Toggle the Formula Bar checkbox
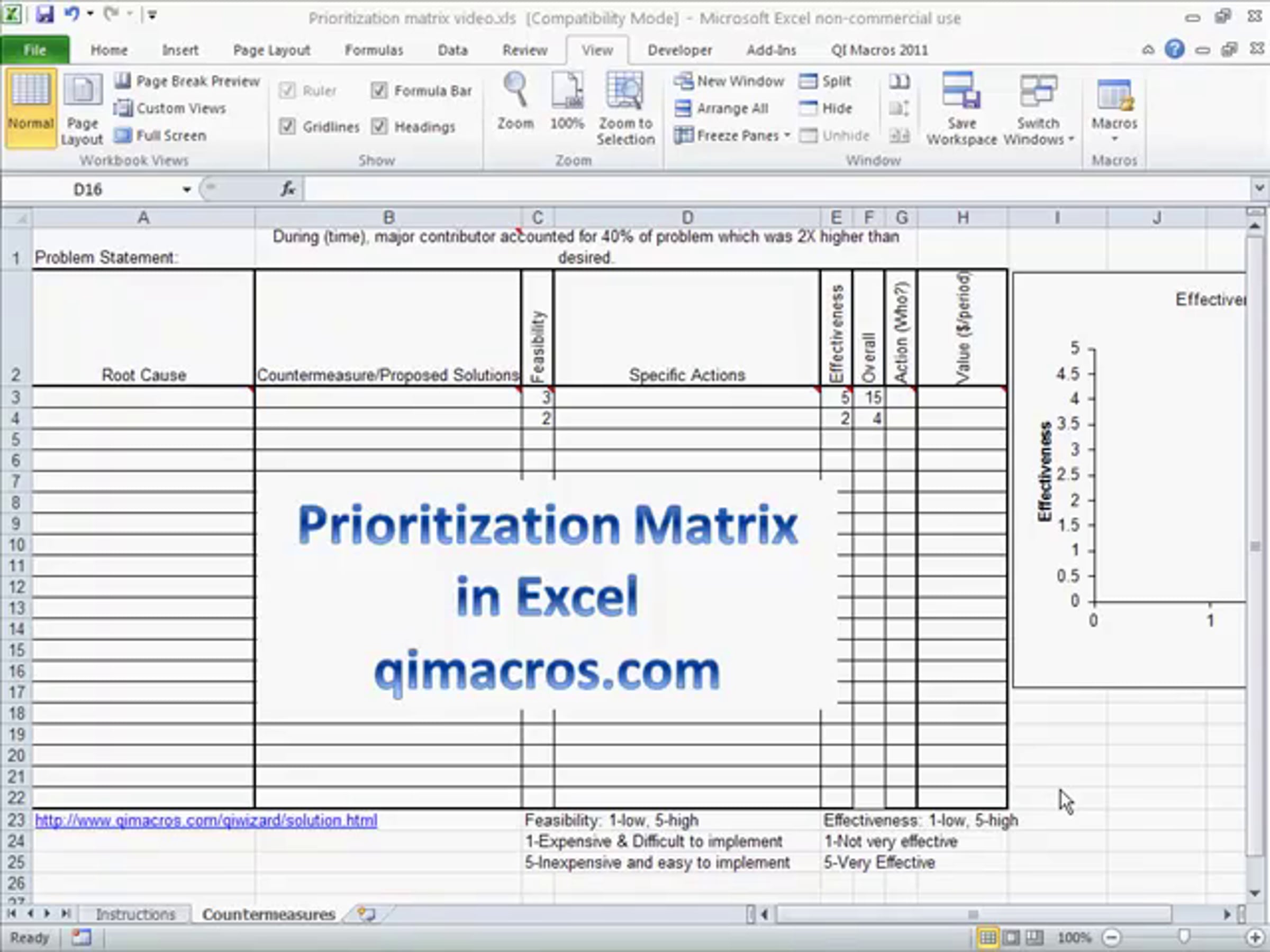1270x952 pixels. tap(379, 90)
